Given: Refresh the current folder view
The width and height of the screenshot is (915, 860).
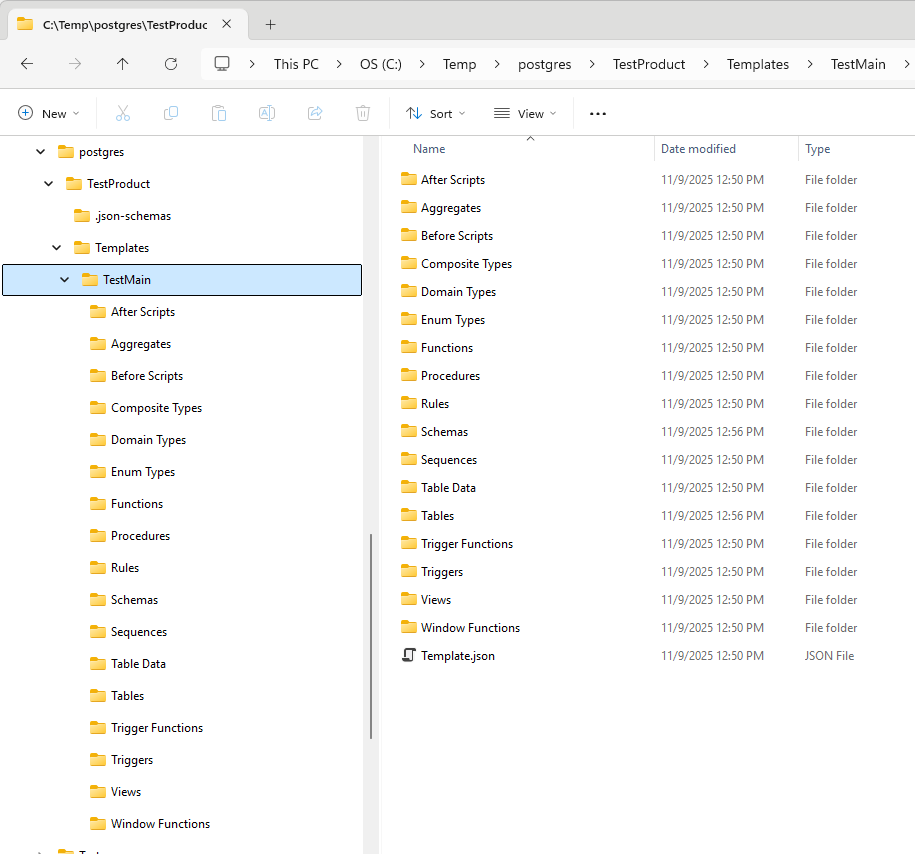Looking at the screenshot, I should 169,64.
